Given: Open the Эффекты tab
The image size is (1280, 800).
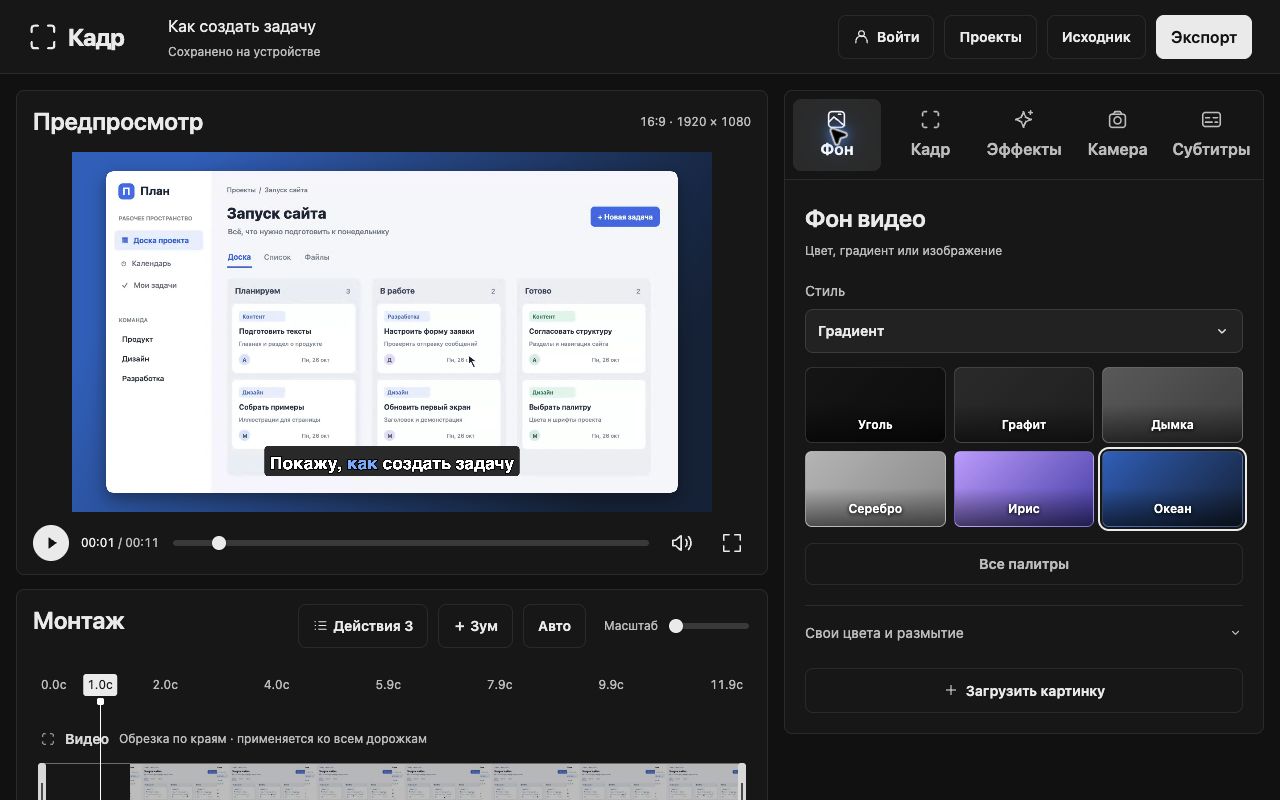Looking at the screenshot, I should 1024,135.
